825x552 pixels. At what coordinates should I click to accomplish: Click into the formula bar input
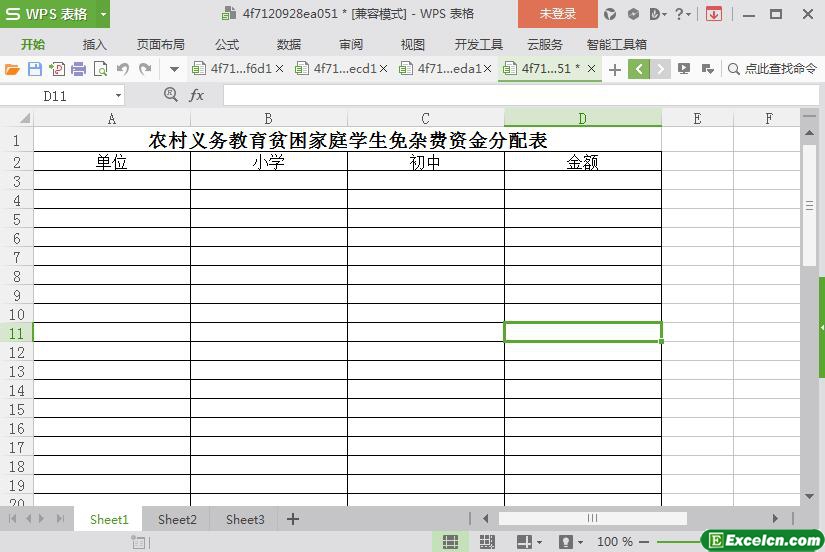(521, 96)
